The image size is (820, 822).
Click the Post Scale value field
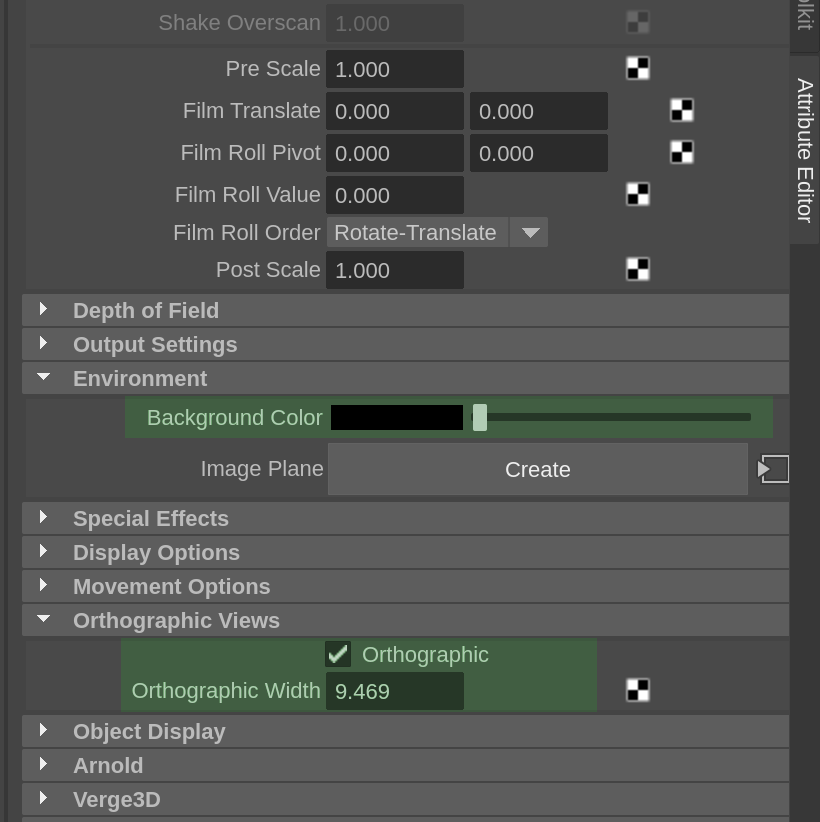[x=395, y=270]
